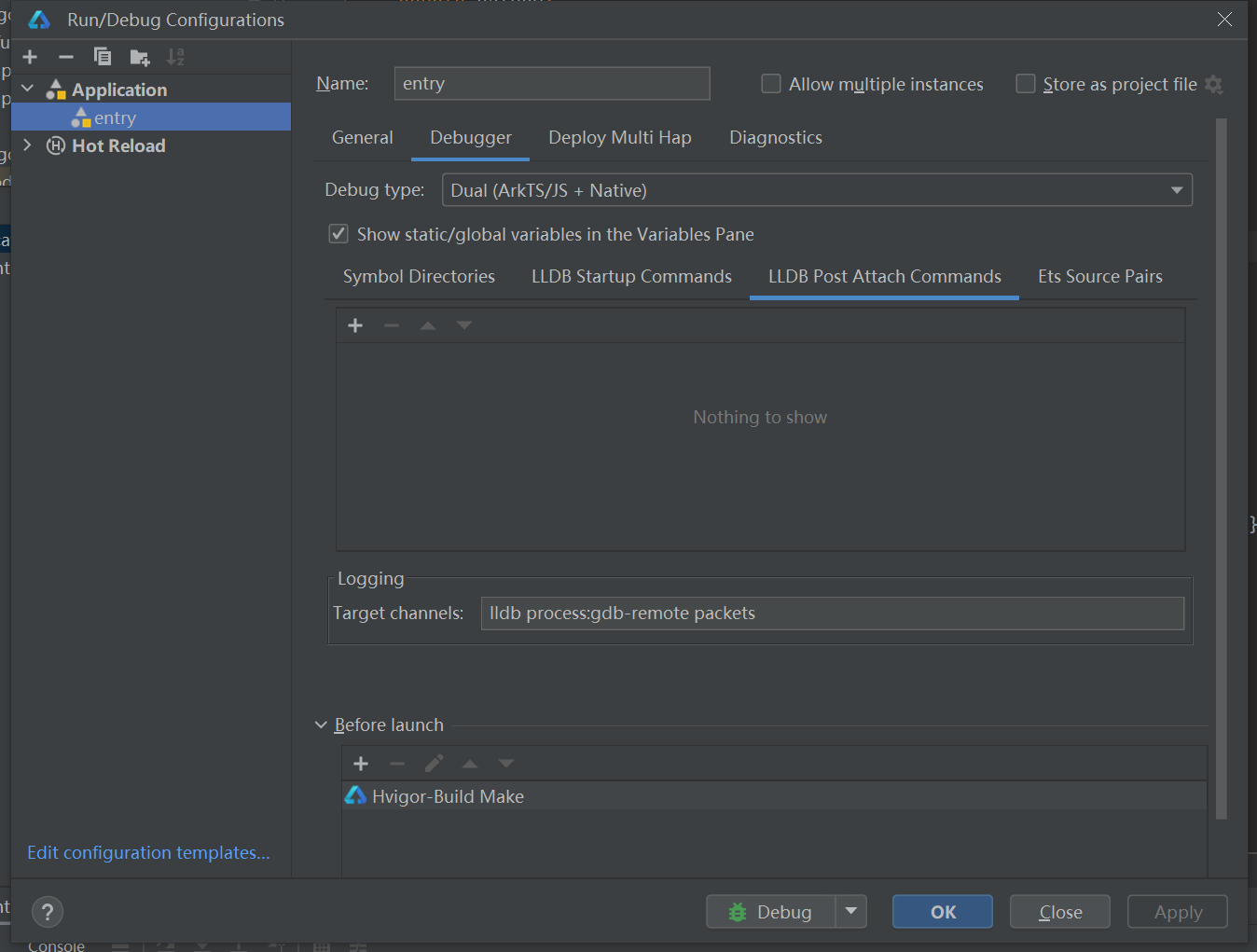Expand the Hot Reload tree node
This screenshot has height=952, width=1257.
click(28, 145)
